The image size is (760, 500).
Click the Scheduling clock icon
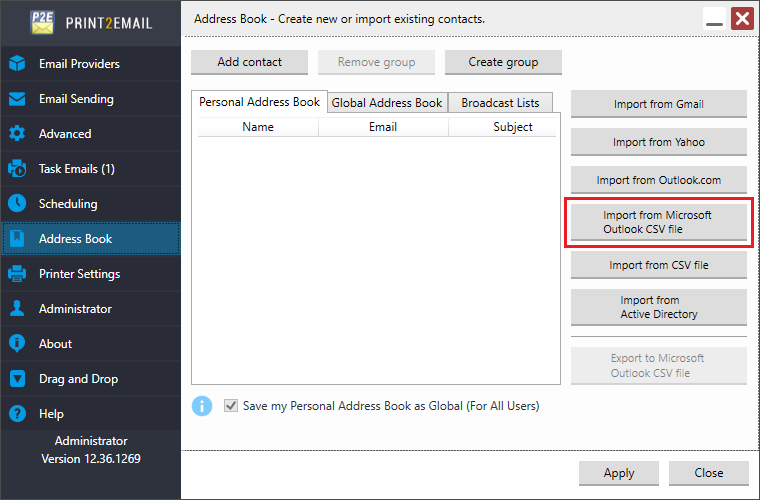point(17,204)
